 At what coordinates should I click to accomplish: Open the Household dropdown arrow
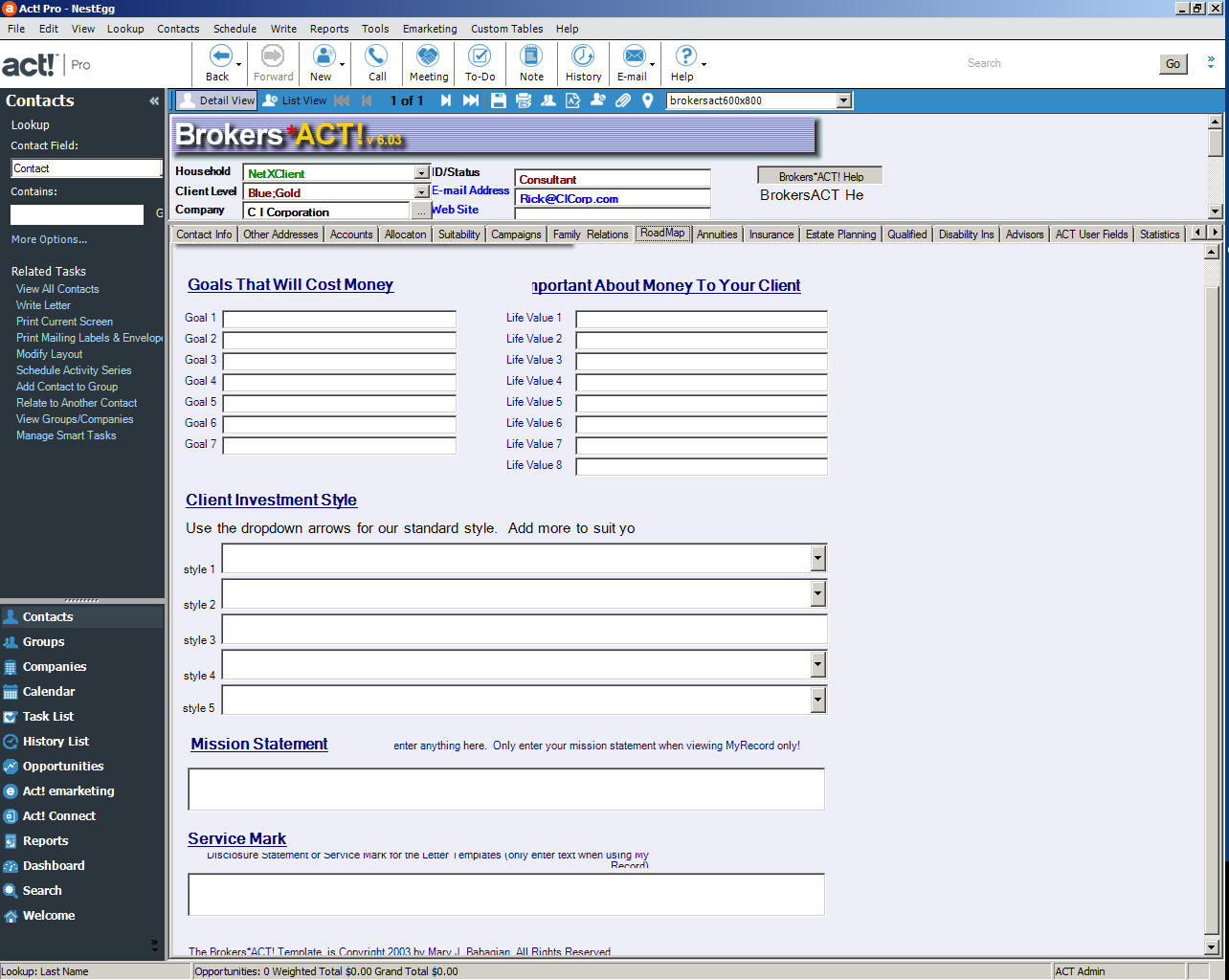click(x=422, y=173)
